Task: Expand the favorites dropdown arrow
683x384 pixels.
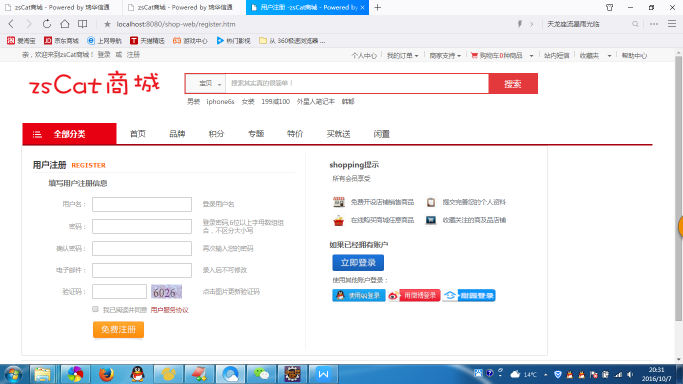Action: 609,56
